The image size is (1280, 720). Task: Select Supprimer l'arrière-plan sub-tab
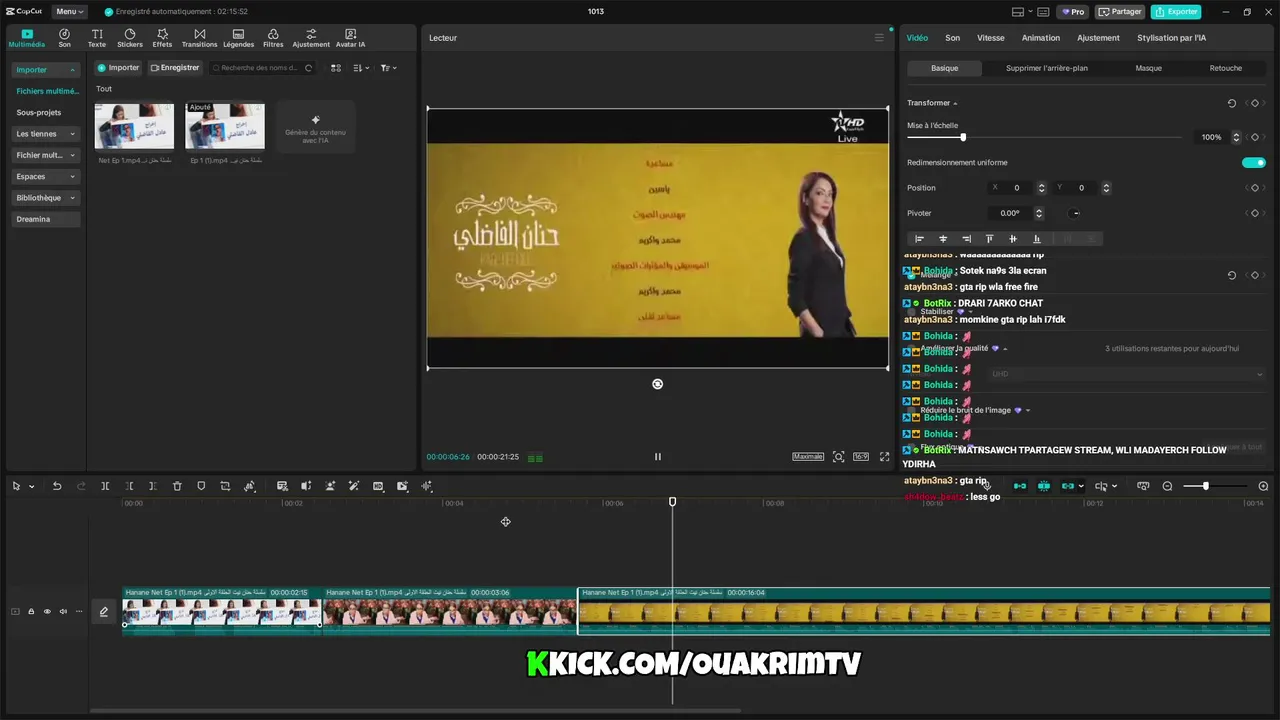(1047, 68)
